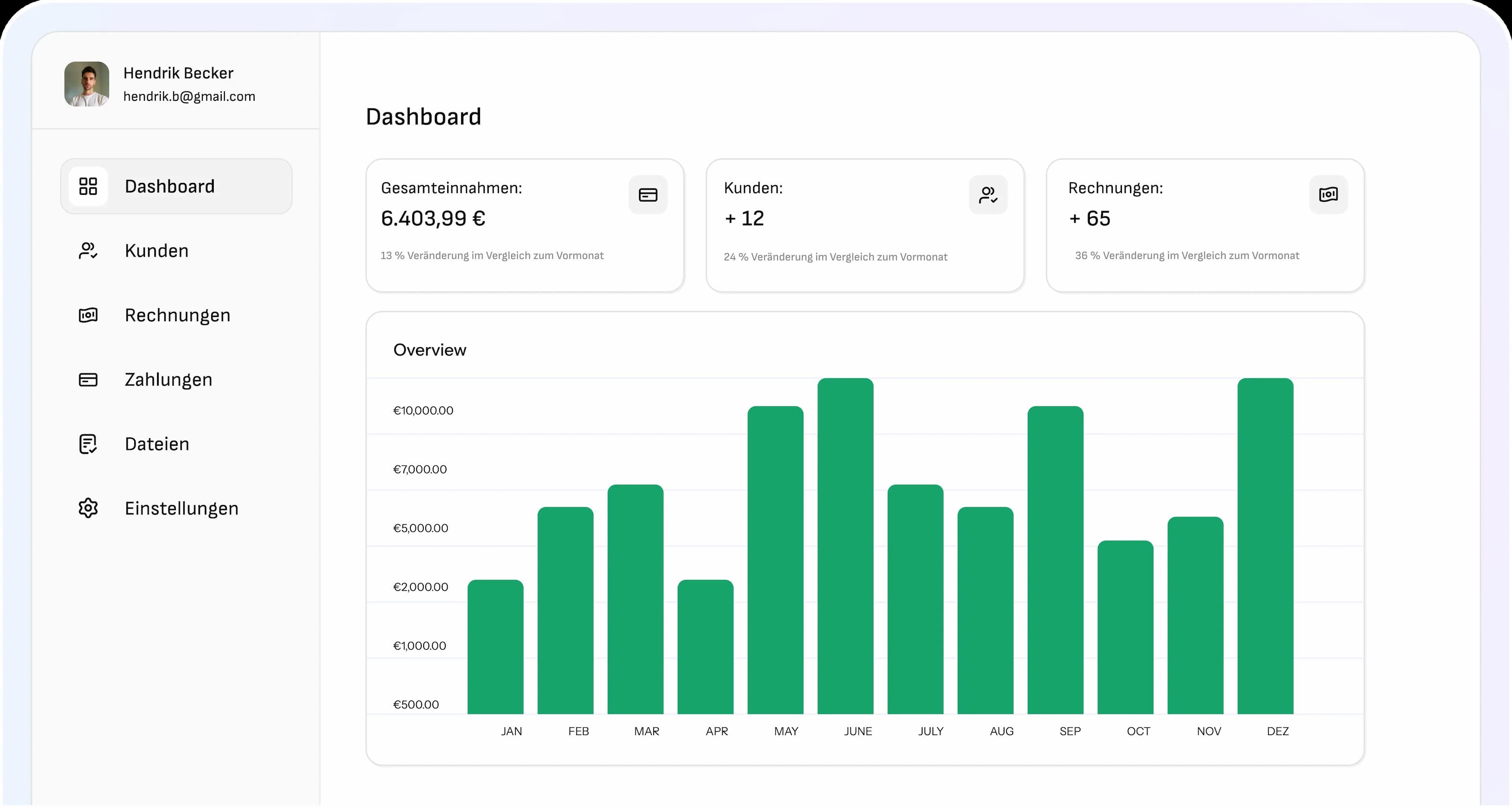The width and height of the screenshot is (1512, 808).
Task: Click the 24 % Veränderung text
Action: coord(835,256)
